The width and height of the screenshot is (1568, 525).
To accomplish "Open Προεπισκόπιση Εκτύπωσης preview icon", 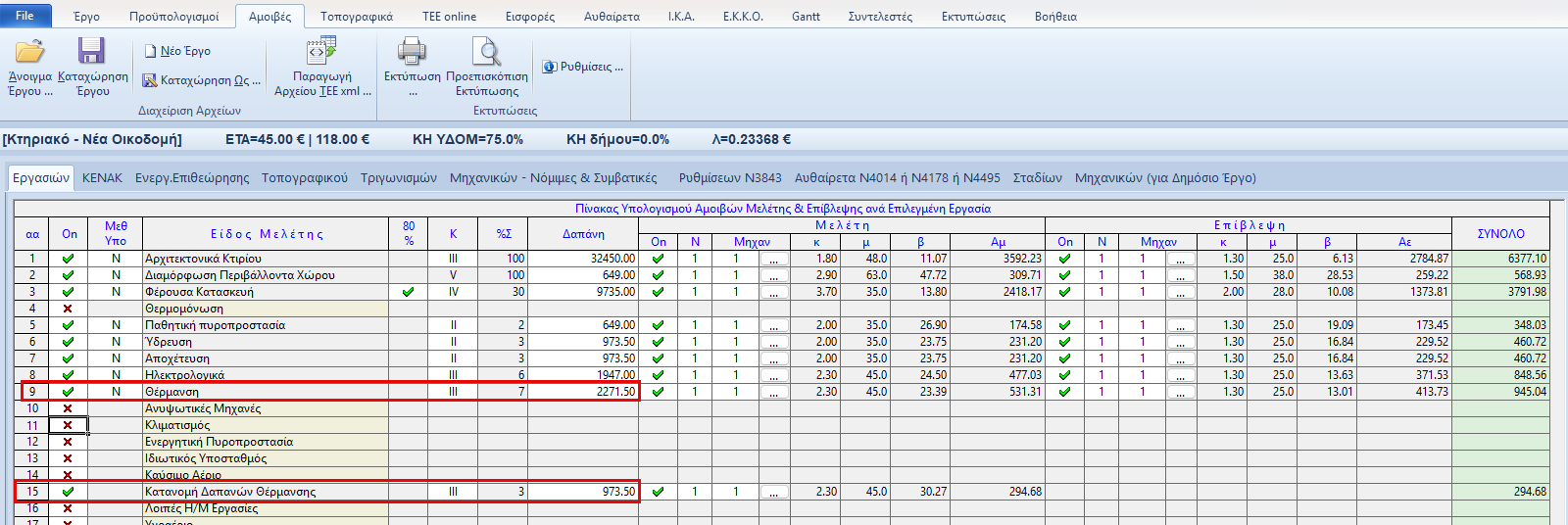I will pos(486,51).
